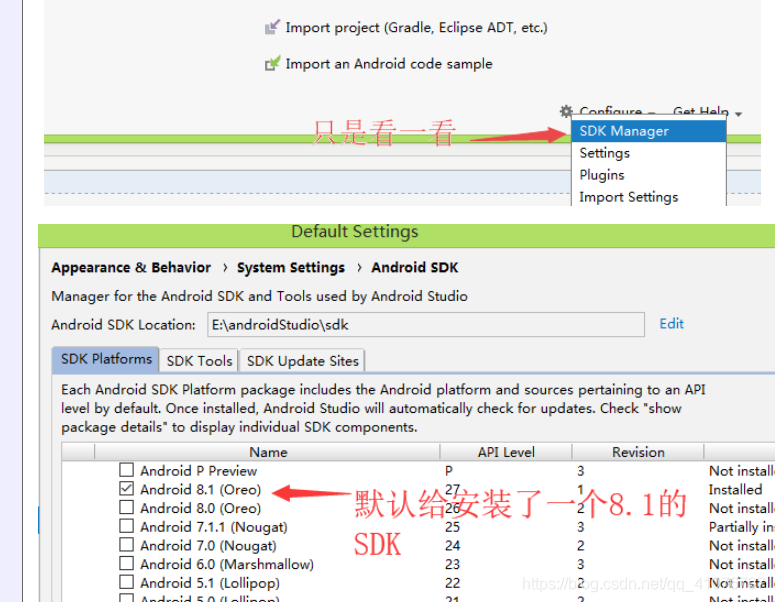This screenshot has height=602, width=775.
Task: Check the Android 7.1.1 (Nougat) checkbox
Action: pos(127,526)
